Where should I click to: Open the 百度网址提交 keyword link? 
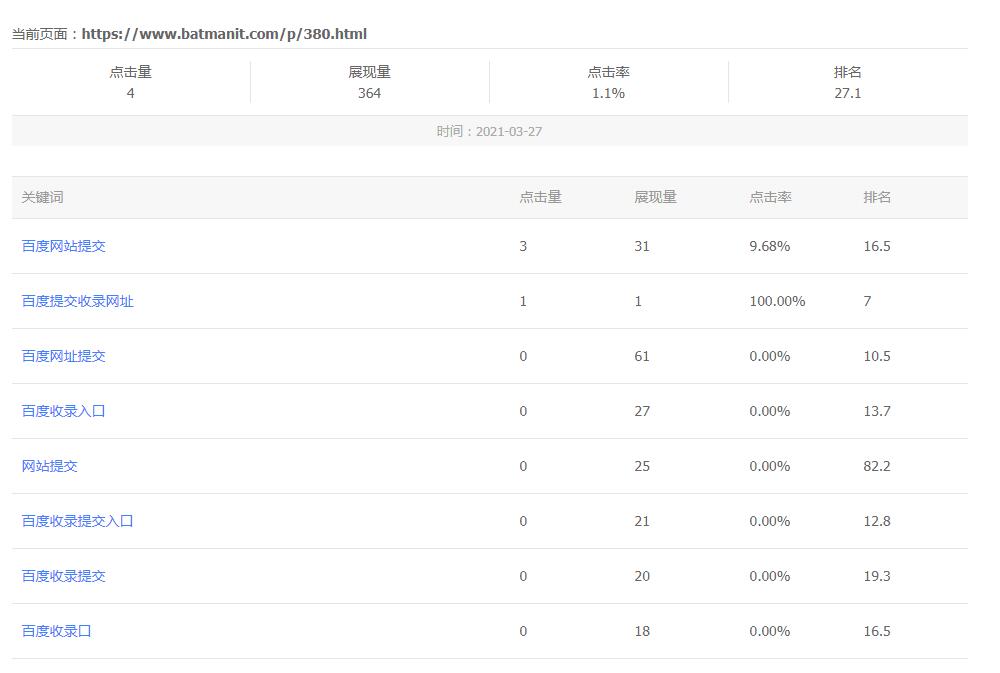64,356
